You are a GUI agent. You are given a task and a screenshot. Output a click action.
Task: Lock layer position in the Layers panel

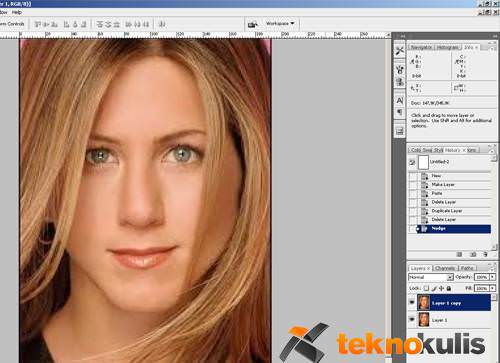click(x=441, y=288)
